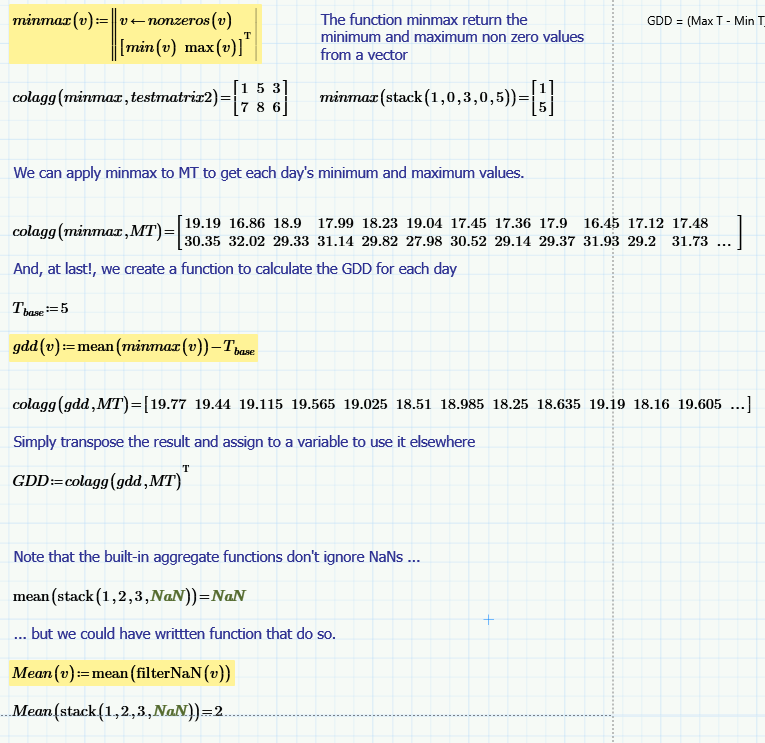The image size is (765, 743).
Task: Select the colagg(gdd, MT) result row
Action: [x=382, y=404]
